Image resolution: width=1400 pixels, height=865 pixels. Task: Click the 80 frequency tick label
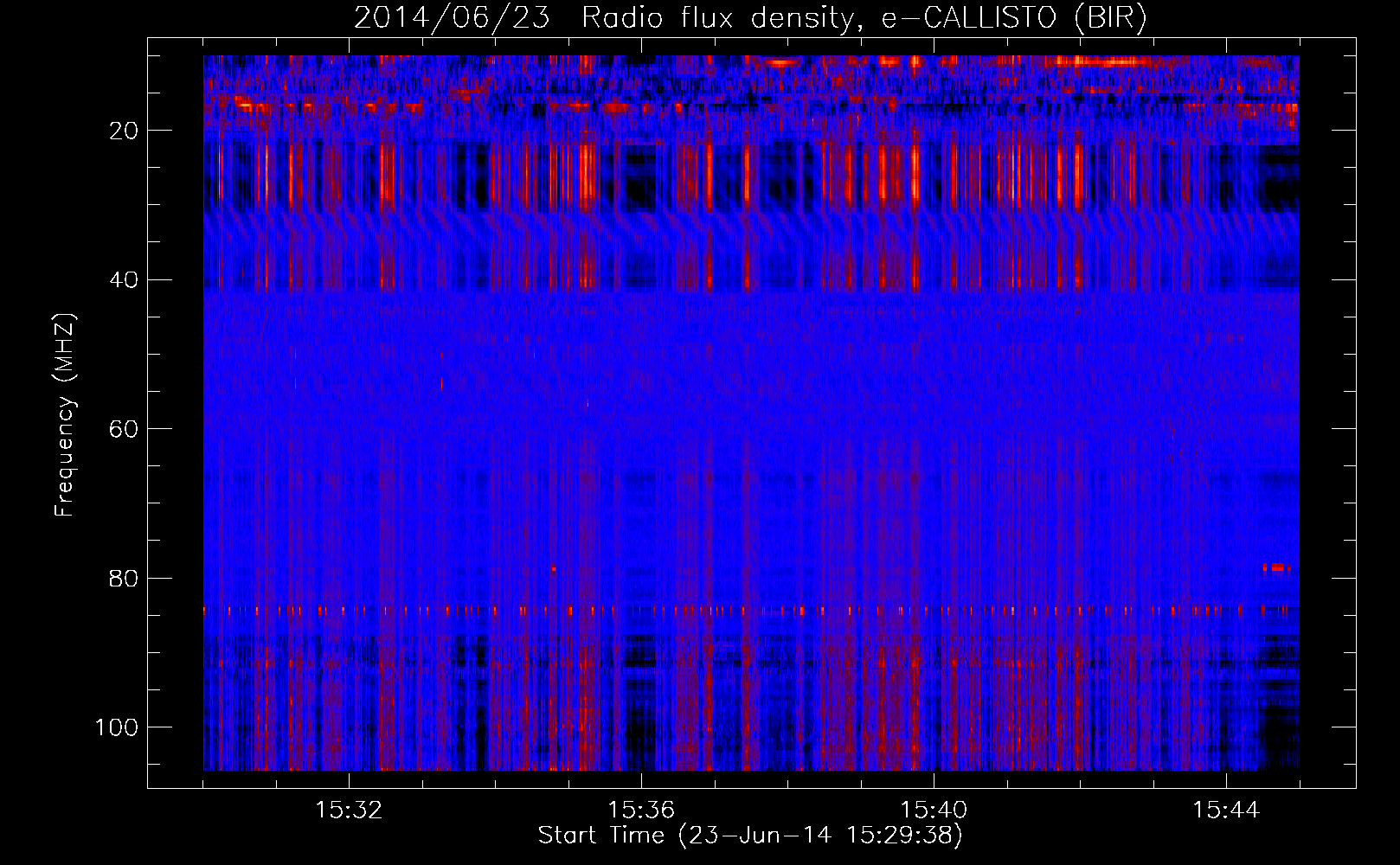[x=124, y=578]
